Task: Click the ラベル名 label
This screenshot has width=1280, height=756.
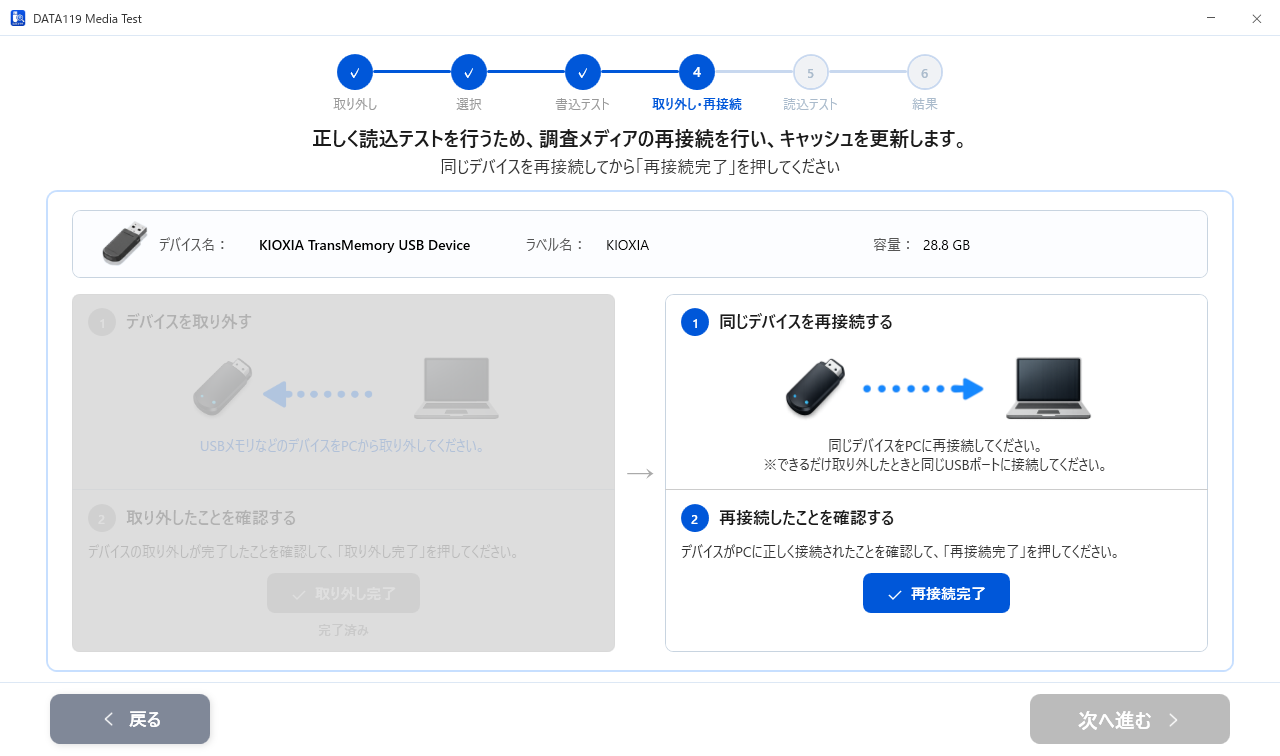Action: point(555,245)
